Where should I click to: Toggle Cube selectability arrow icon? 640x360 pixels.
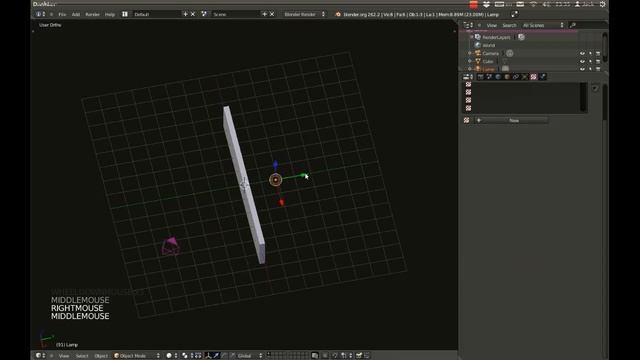click(590, 61)
